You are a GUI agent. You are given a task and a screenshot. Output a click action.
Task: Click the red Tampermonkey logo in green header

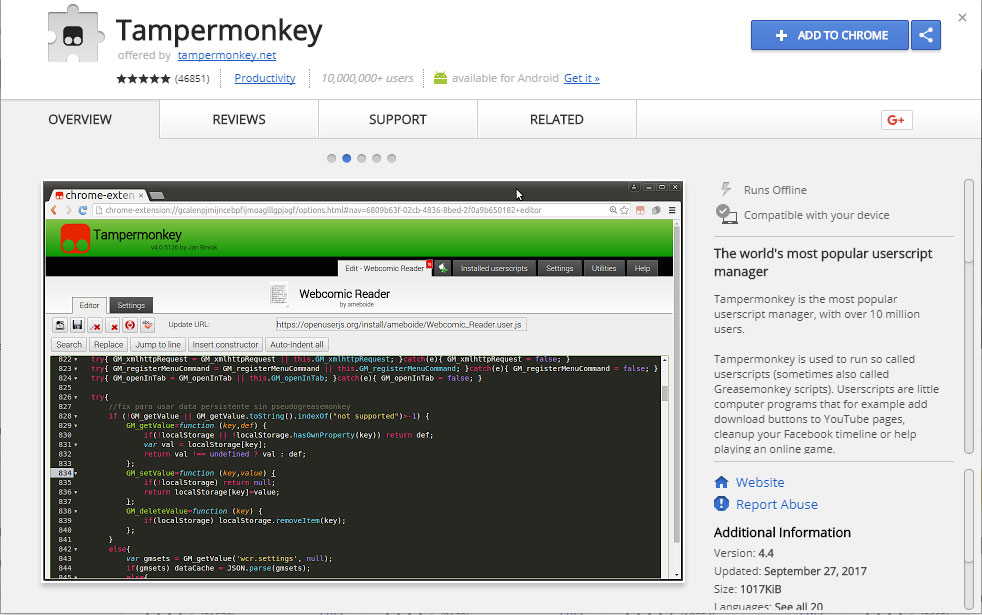(x=75, y=238)
